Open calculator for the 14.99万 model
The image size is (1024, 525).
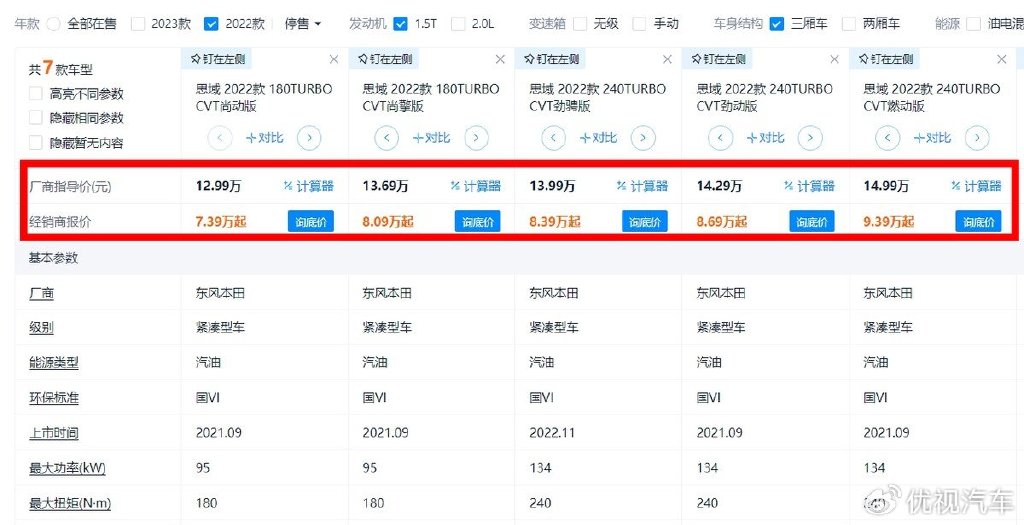[x=976, y=186]
